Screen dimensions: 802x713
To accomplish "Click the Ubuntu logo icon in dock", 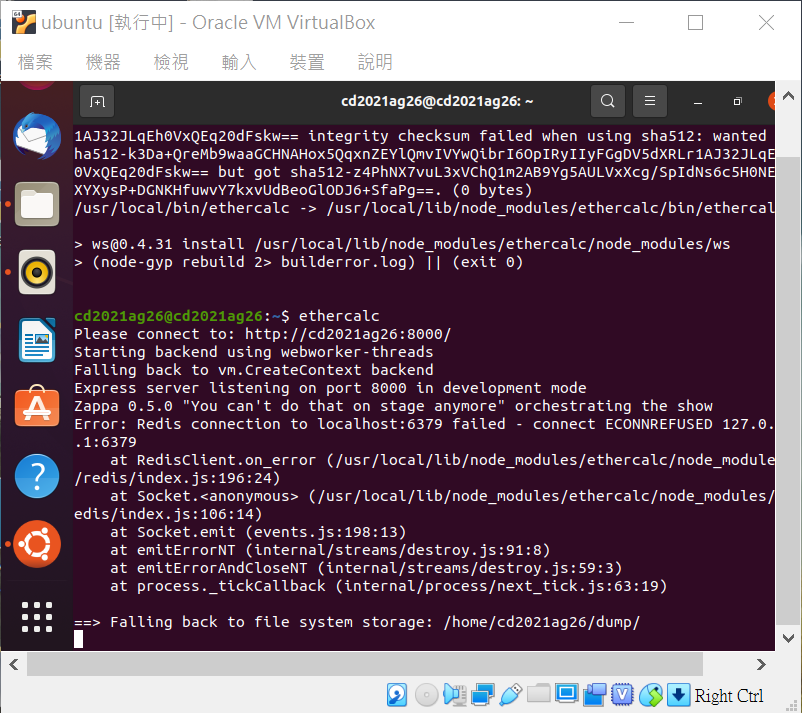I will pyautogui.click(x=37, y=544).
